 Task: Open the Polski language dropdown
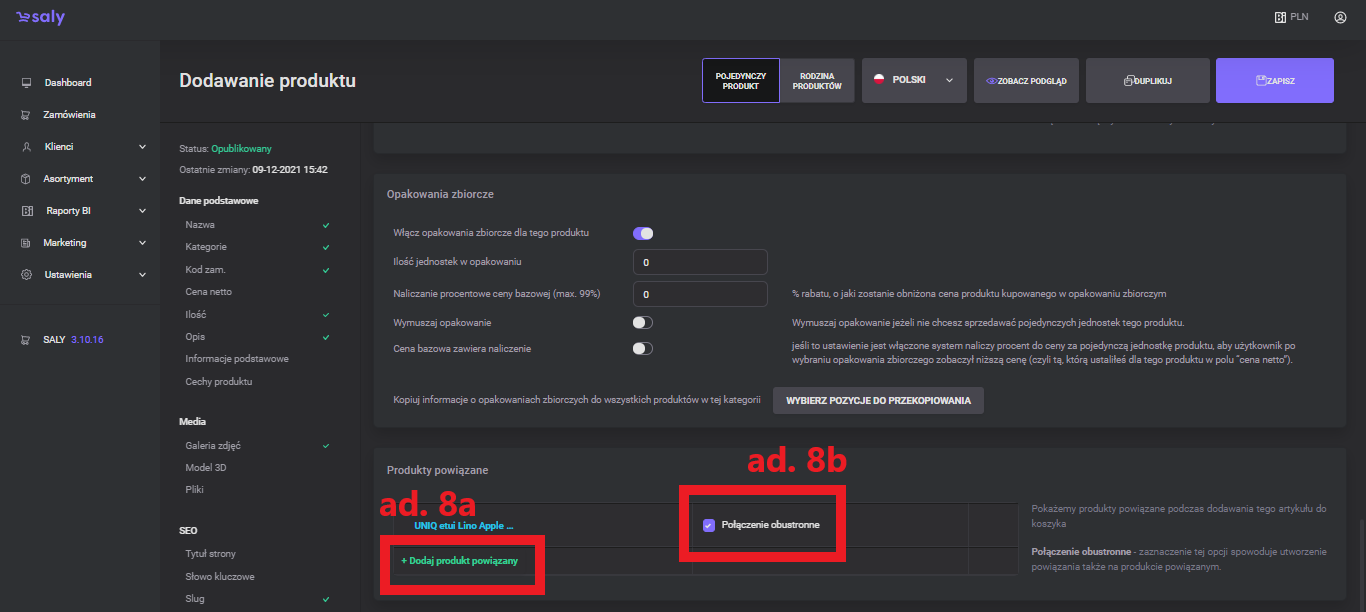click(x=913, y=80)
